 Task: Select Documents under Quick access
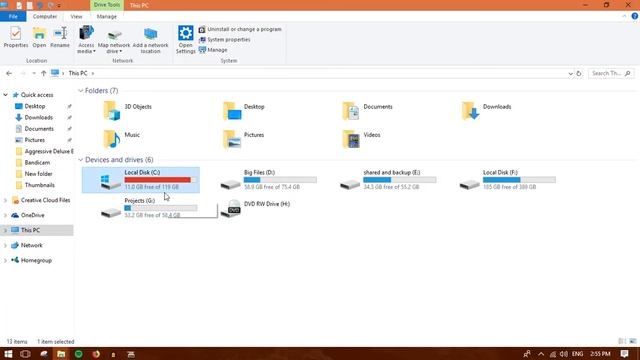coord(39,129)
